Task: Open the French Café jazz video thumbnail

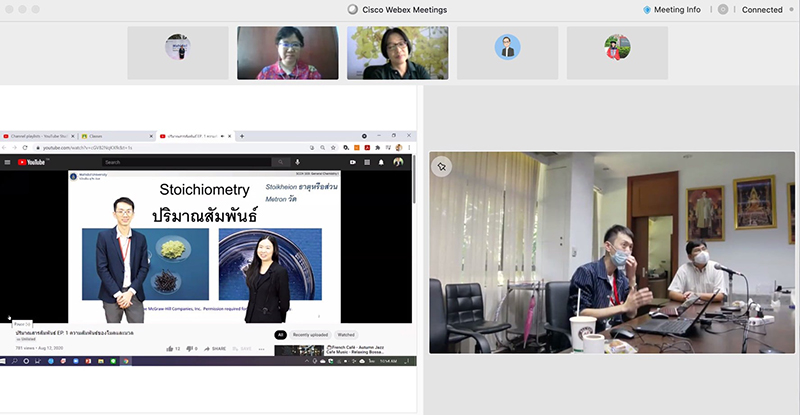Action: pyautogui.click(x=298, y=350)
